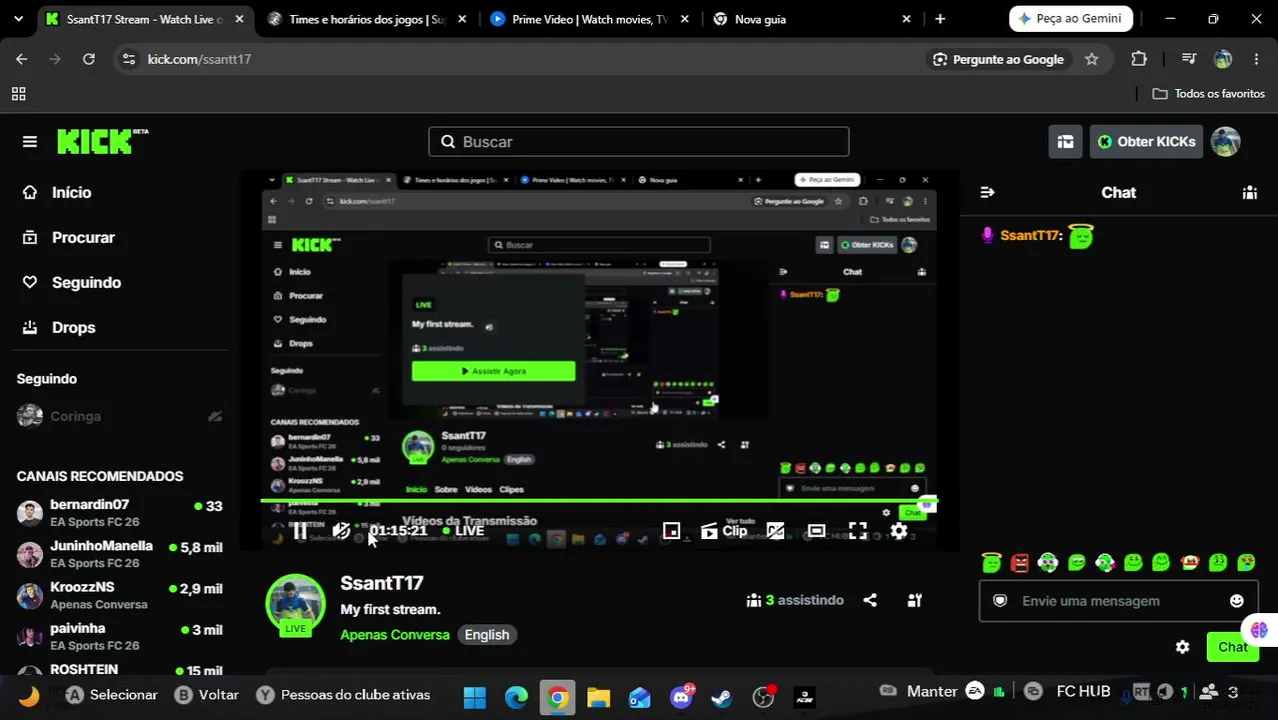Viewport: 1278px width, 720px height.
Task: Insert the heart-eyes drooling emote
Action: click(1246, 562)
